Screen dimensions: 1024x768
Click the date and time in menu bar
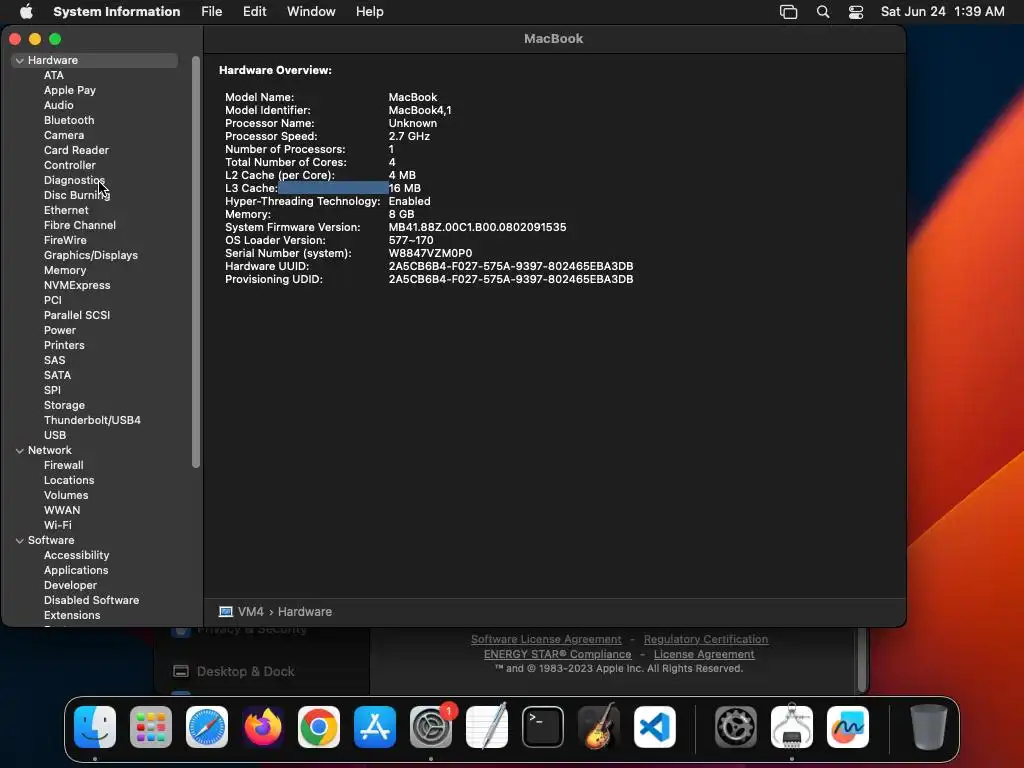[x=942, y=12]
